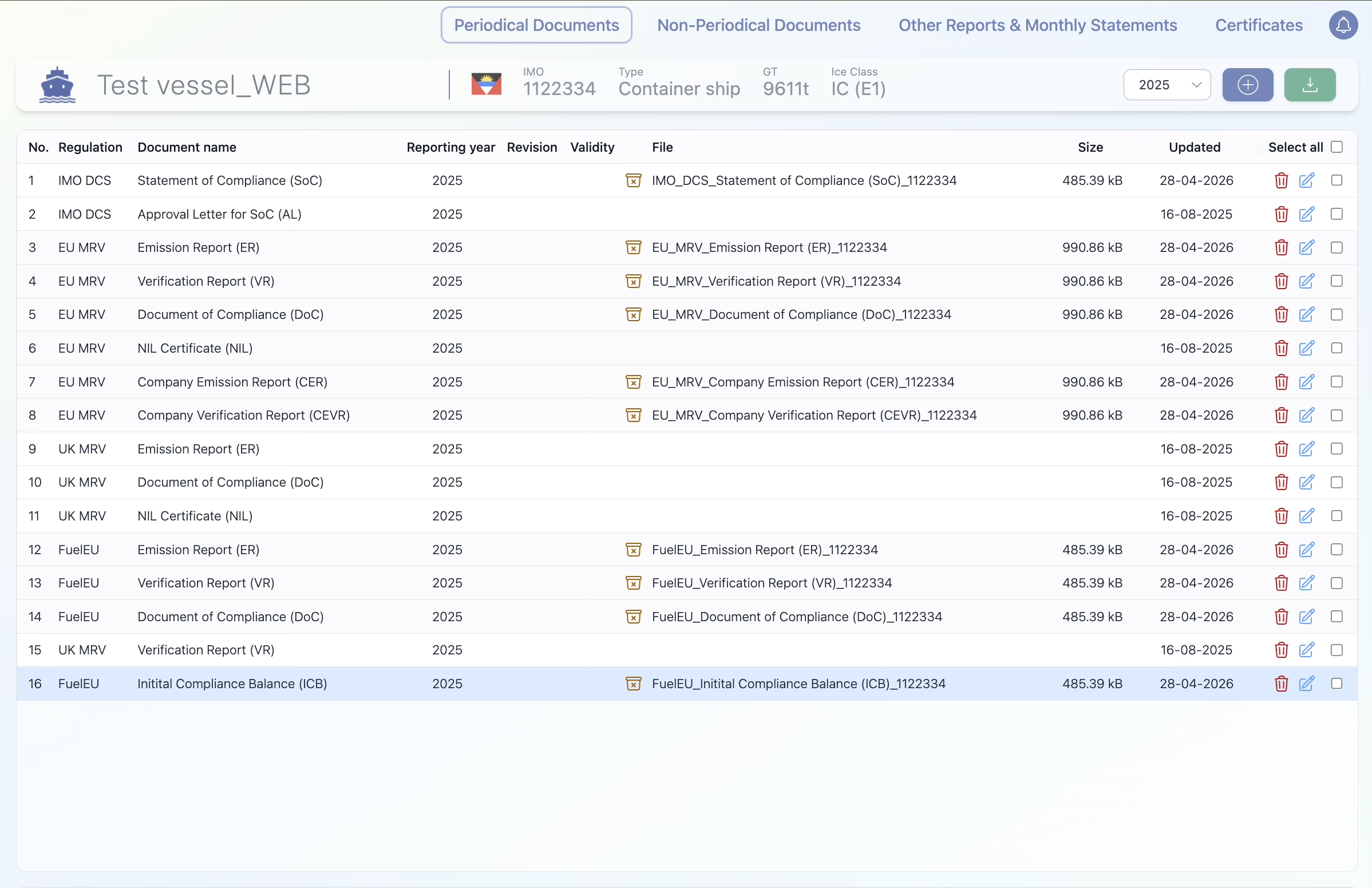Open file EU_MRV_Verification Report (VR)_1122334
1372x888 pixels.
coord(776,281)
